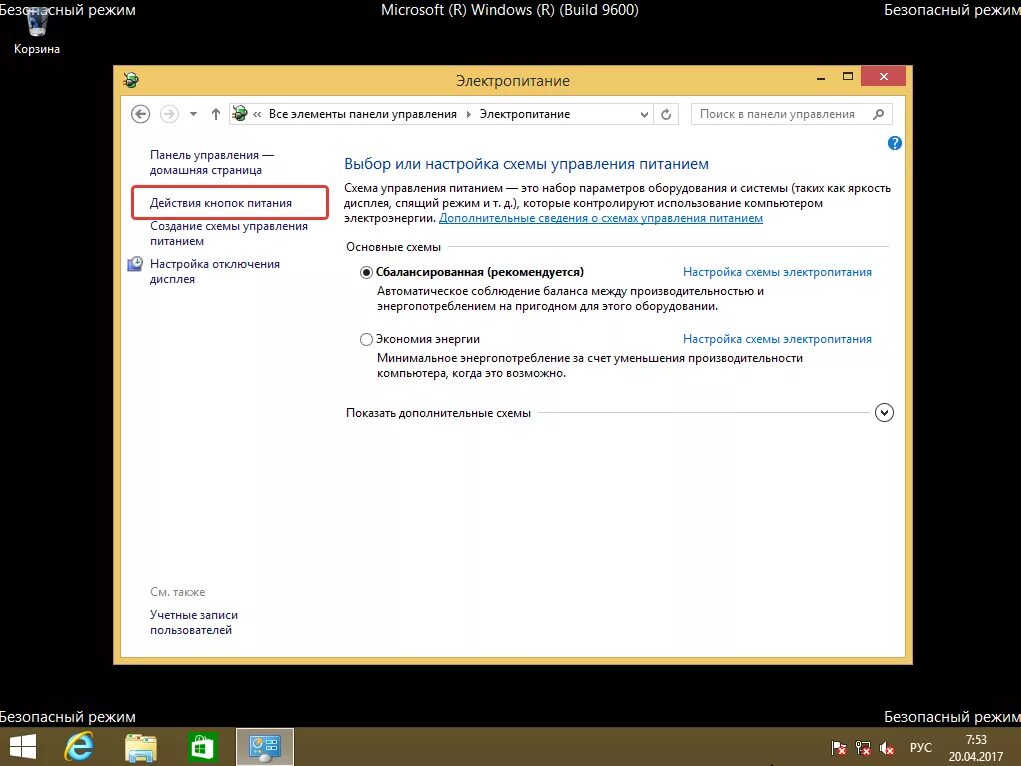Expand the breadcrumb arrow before Электропитание
This screenshot has height=766, width=1021.
(x=468, y=114)
